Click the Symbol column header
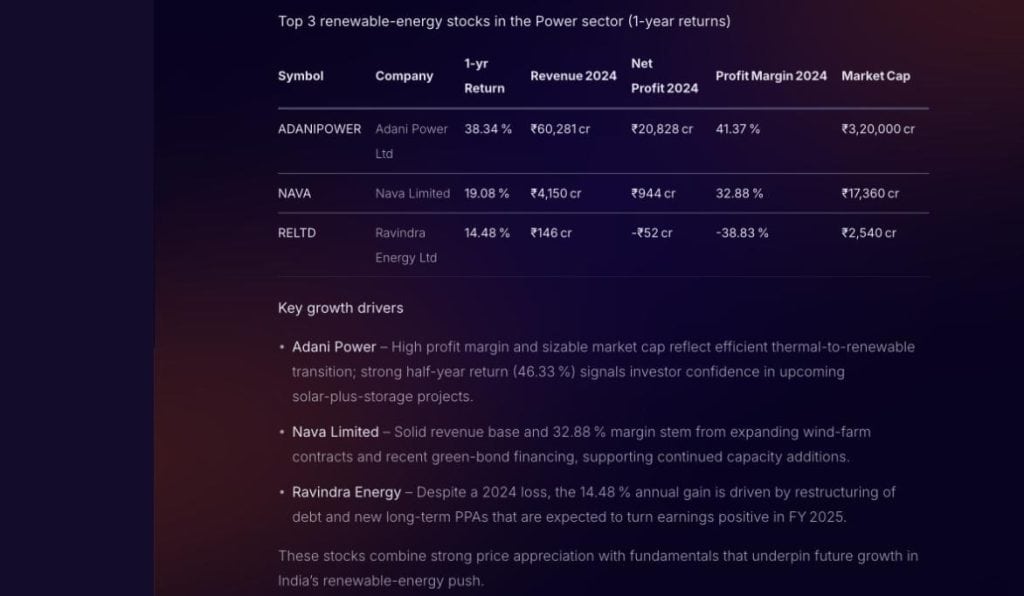1024x596 pixels. click(301, 76)
